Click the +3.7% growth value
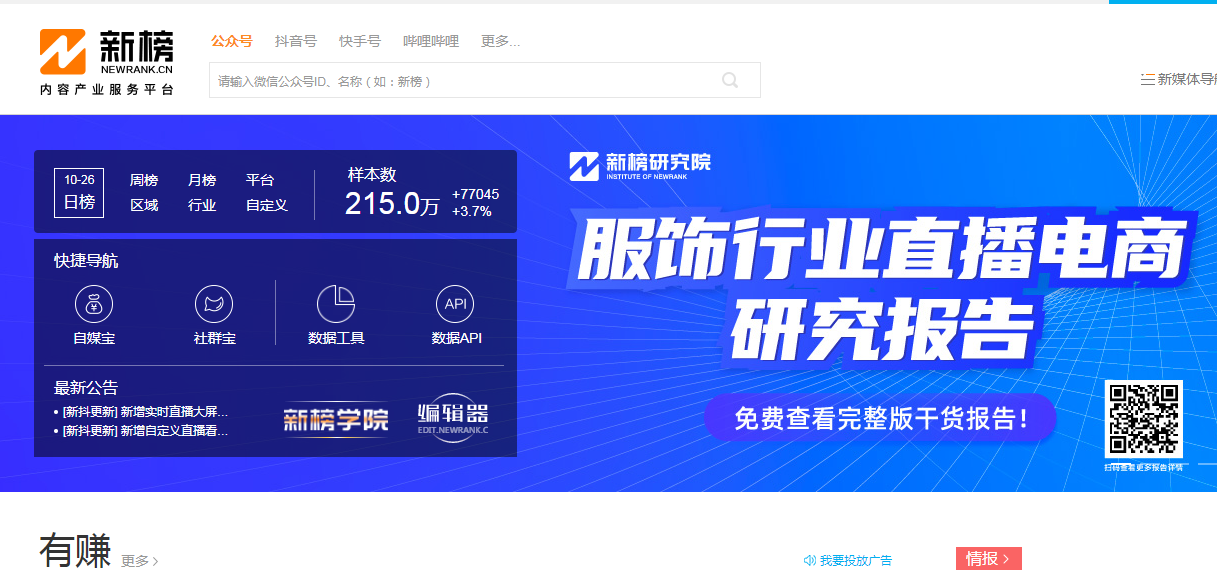The height and width of the screenshot is (575, 1217). (x=472, y=211)
